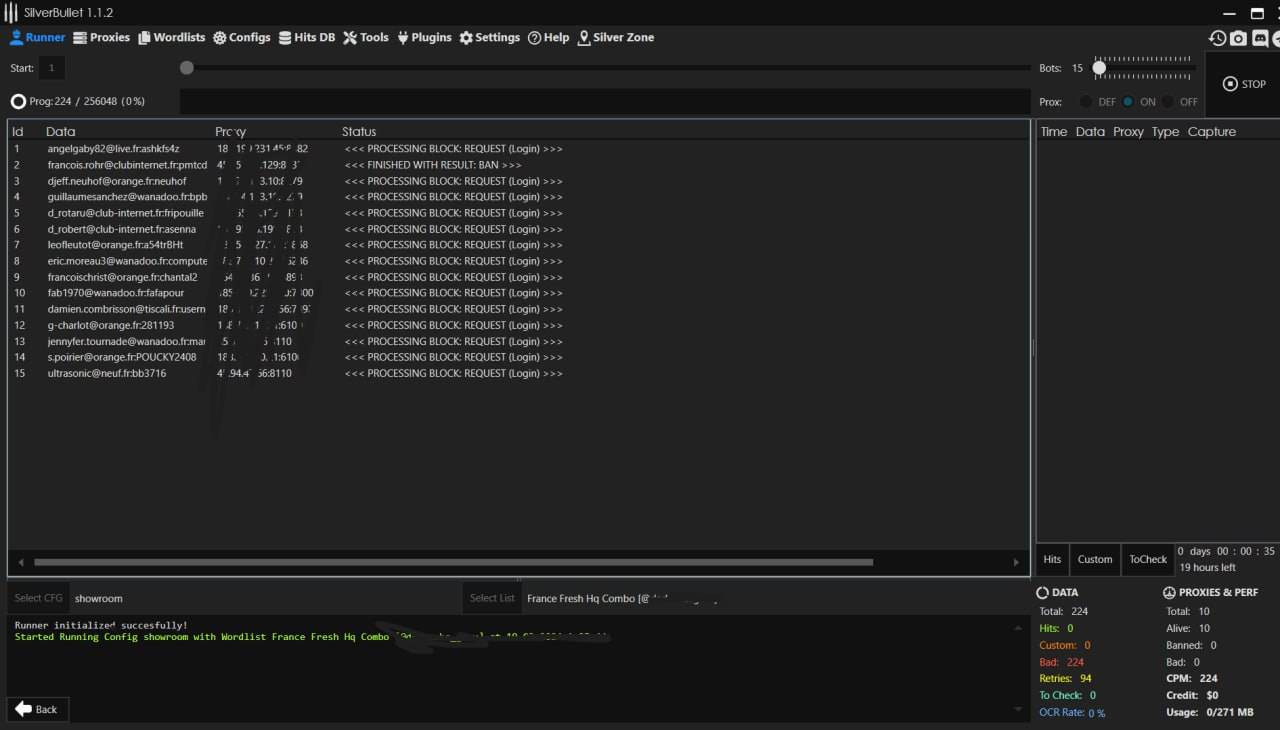The height and width of the screenshot is (730, 1280).
Task: Click the horizontal scrollbar under the data table
Action: pos(453,562)
